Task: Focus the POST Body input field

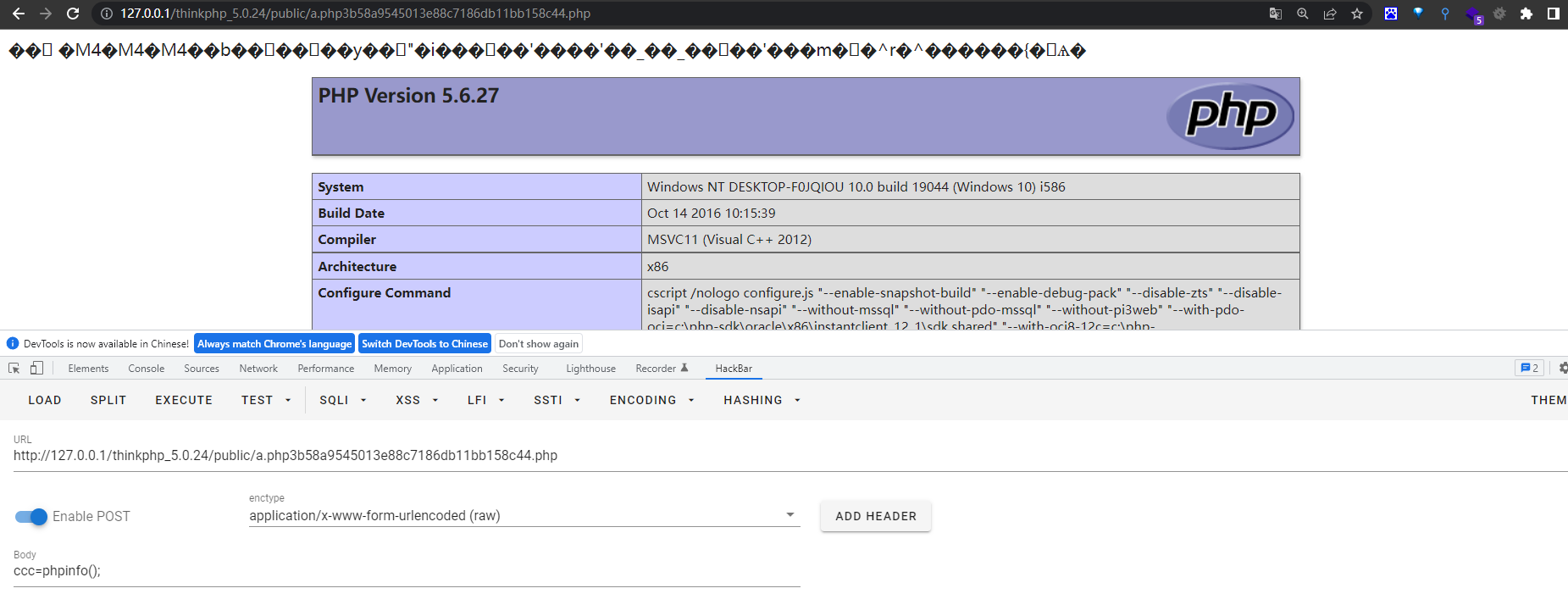Action: pyautogui.click(x=407, y=571)
